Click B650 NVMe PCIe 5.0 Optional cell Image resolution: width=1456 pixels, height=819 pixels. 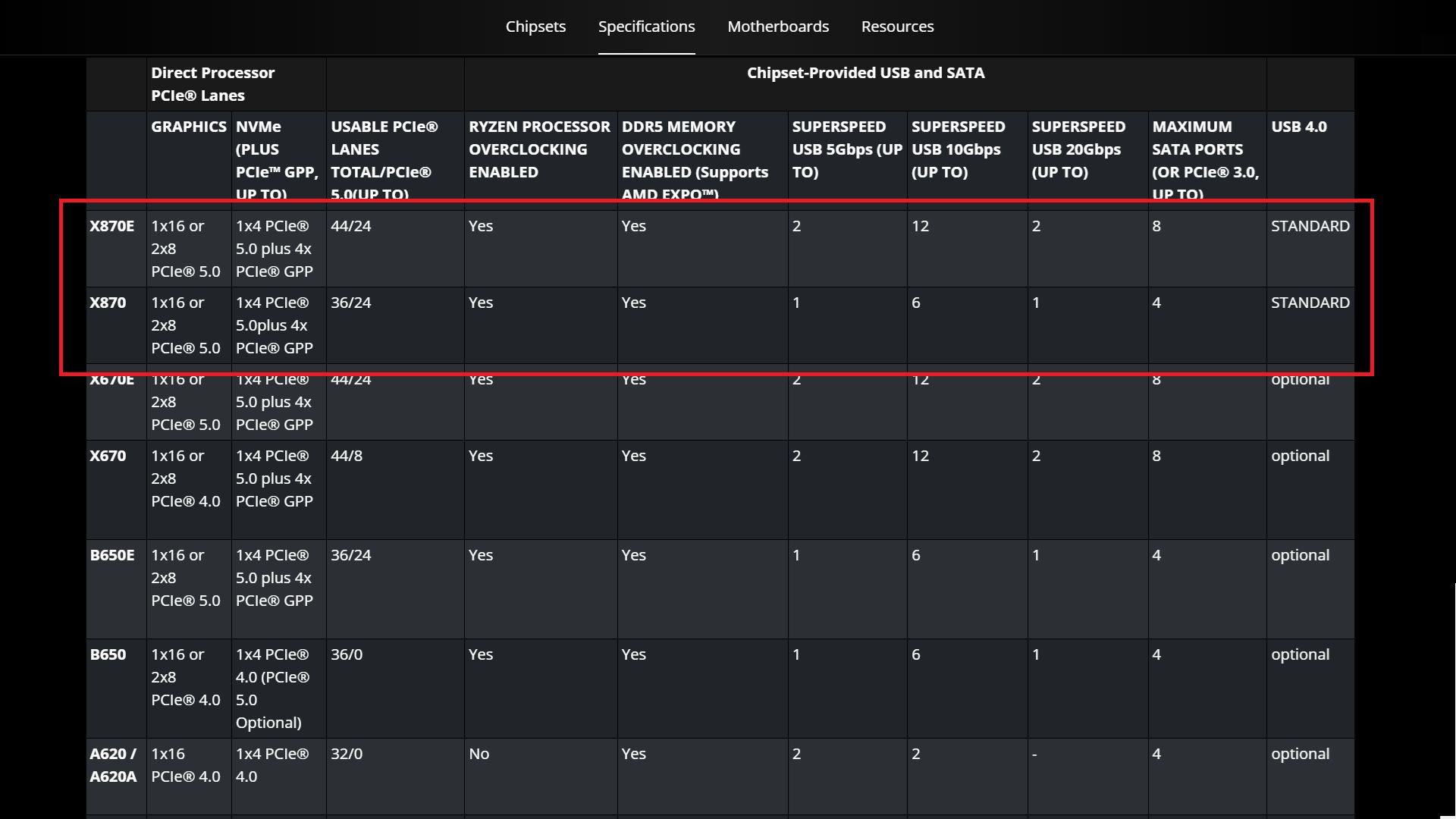coord(272,689)
